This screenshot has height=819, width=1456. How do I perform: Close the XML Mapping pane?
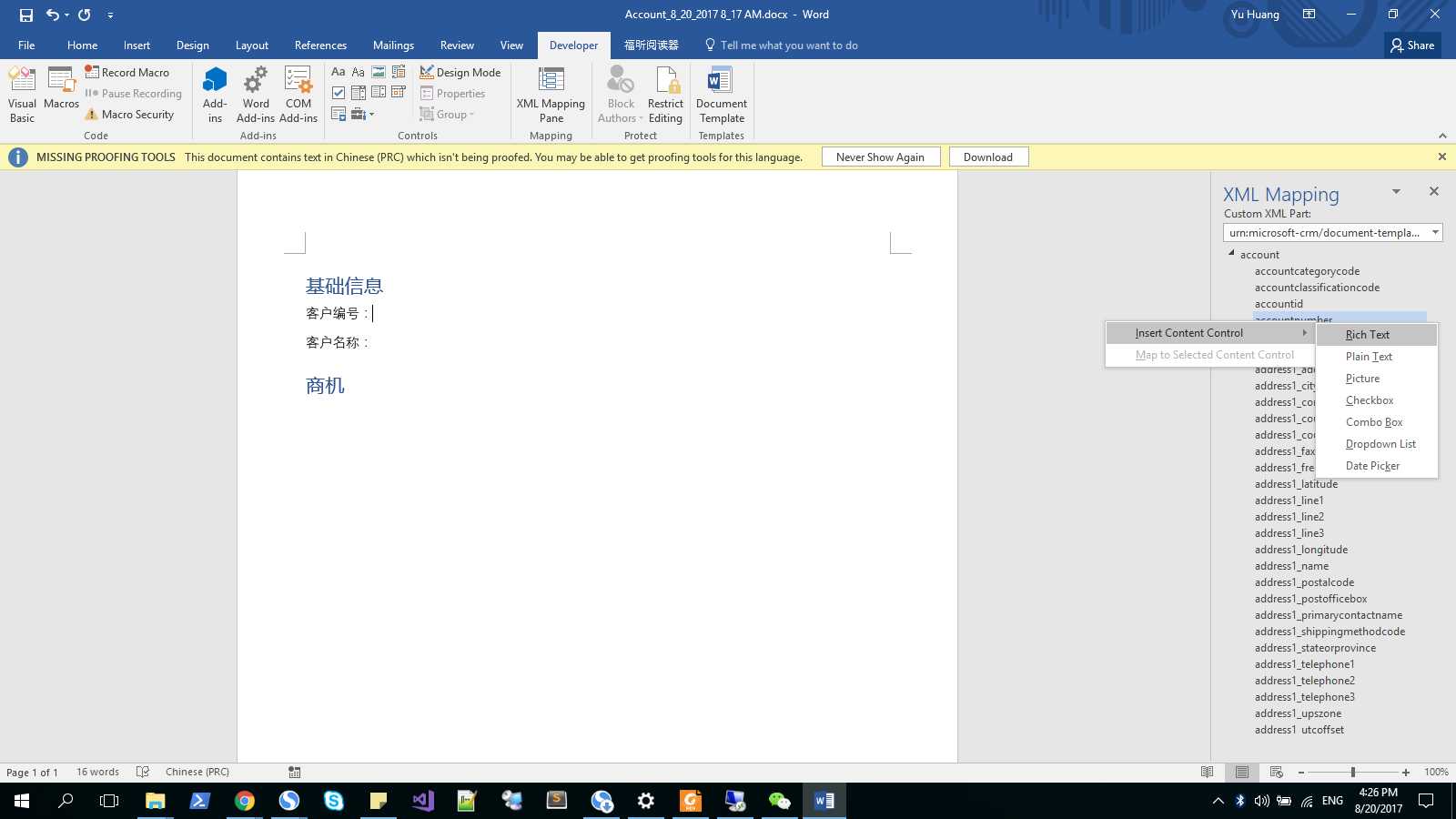1434,191
